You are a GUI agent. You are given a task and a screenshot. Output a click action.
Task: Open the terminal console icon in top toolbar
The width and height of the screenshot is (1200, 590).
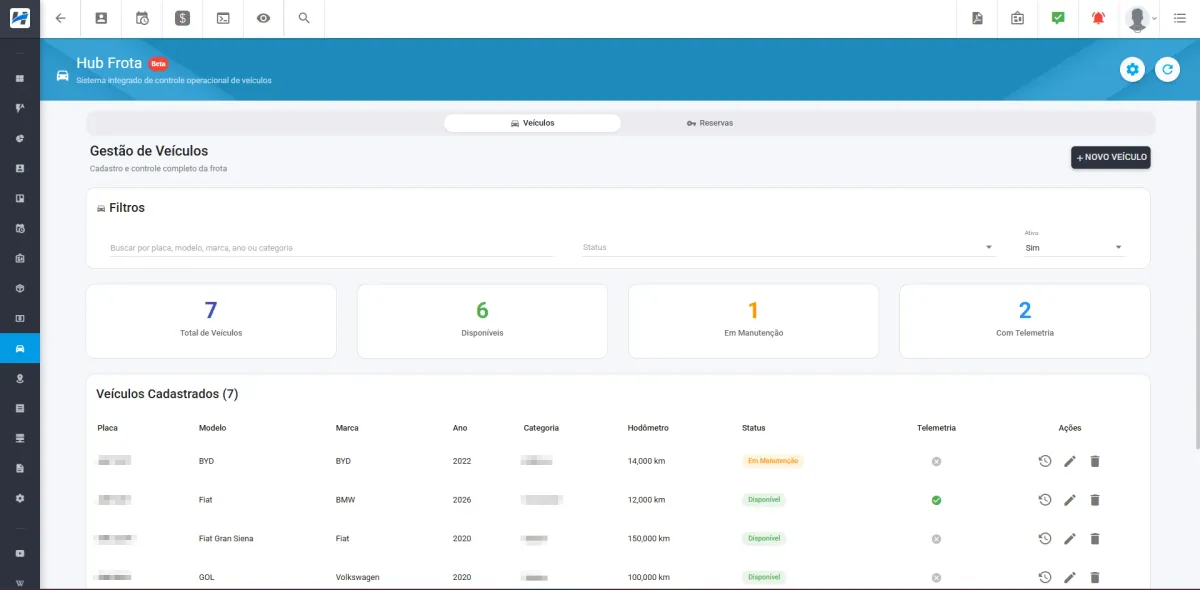[223, 18]
